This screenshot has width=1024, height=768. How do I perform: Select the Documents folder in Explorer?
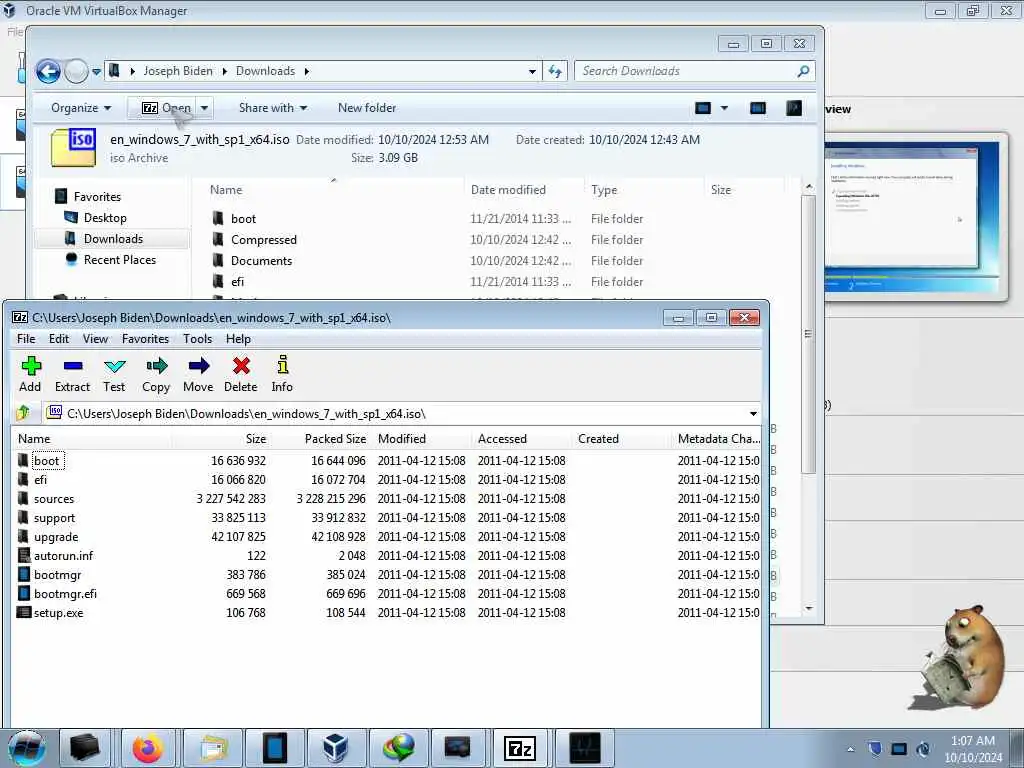[x=261, y=261]
